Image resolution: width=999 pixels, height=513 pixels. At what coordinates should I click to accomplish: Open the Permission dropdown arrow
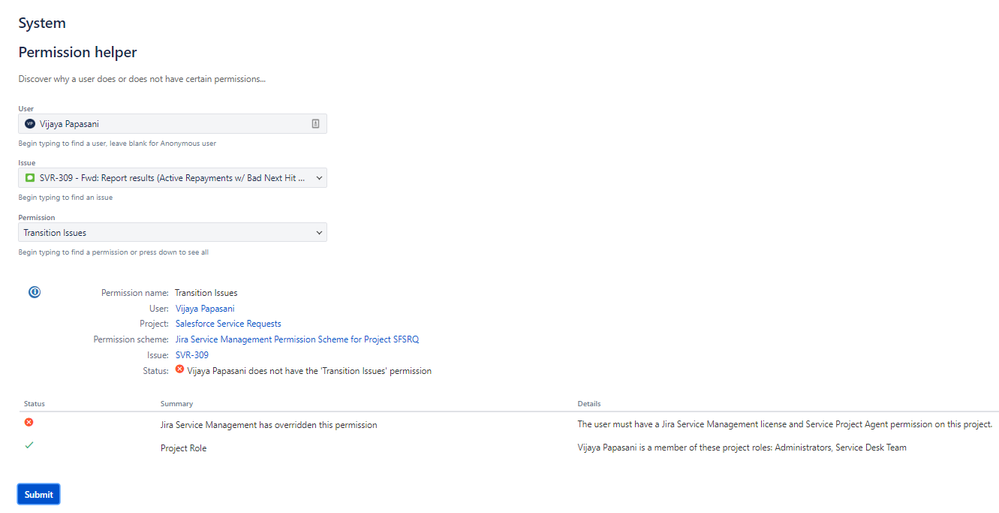click(319, 233)
